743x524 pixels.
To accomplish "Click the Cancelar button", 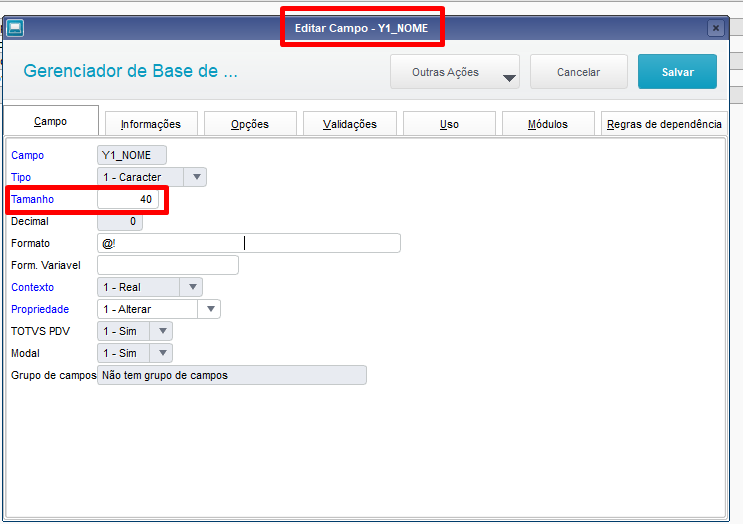I will [x=579, y=72].
